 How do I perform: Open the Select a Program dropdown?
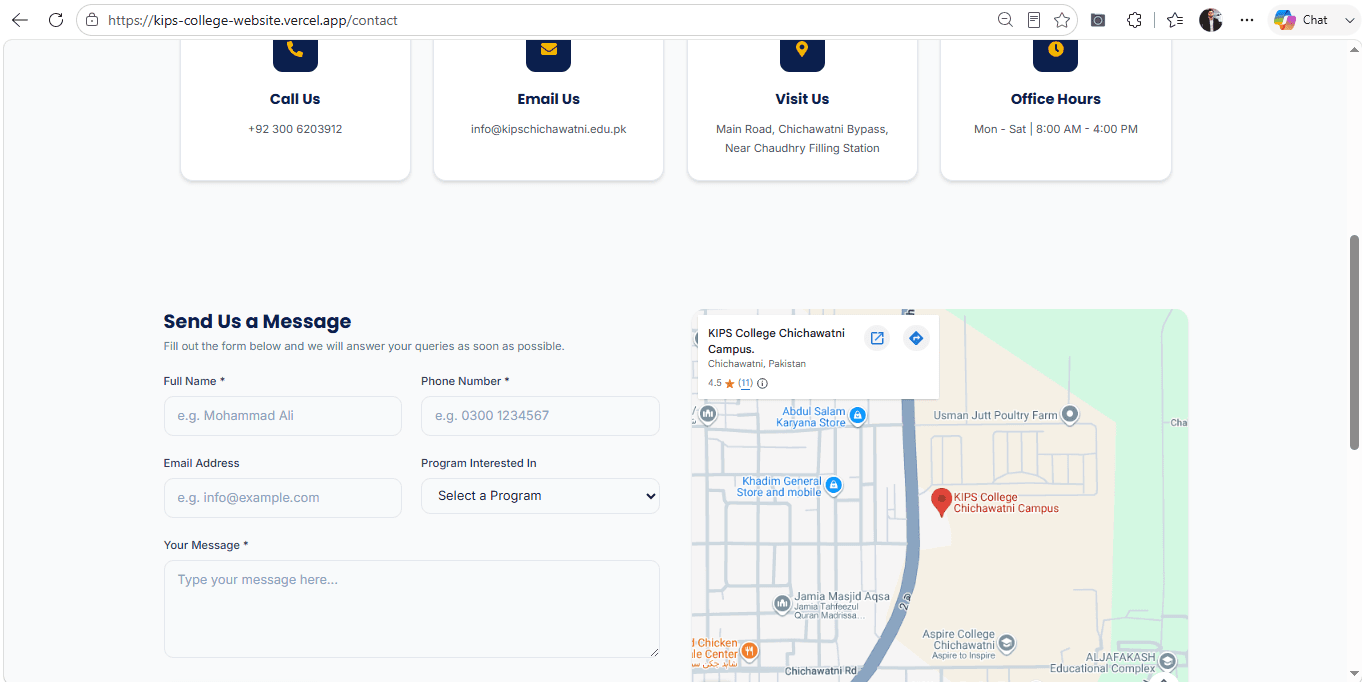(x=540, y=496)
